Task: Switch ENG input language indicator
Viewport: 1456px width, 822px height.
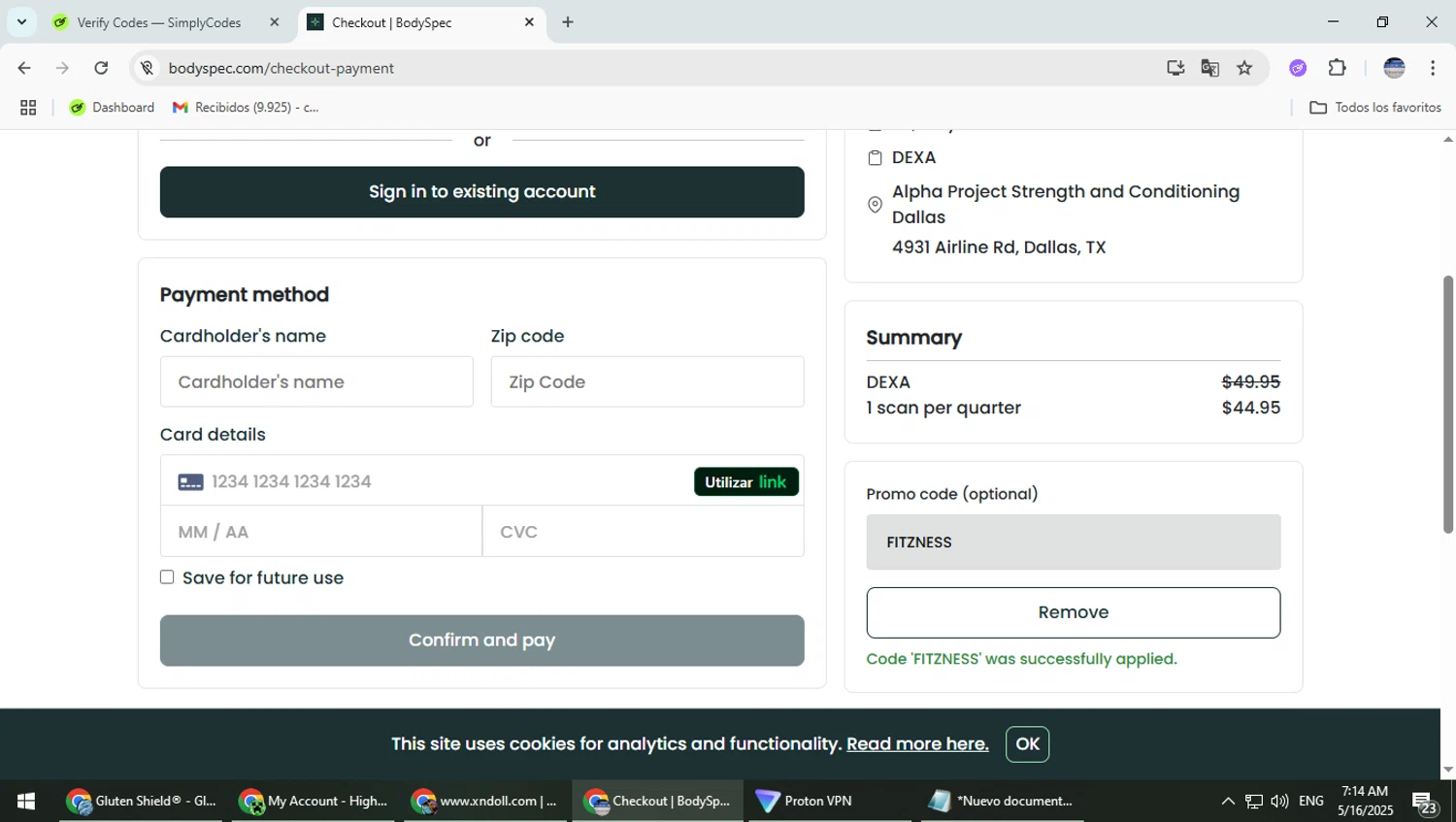Action: 1311,801
